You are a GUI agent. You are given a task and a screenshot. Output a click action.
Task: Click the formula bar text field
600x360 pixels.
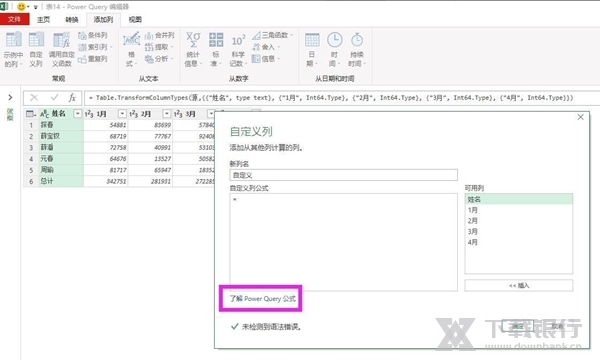click(342, 98)
